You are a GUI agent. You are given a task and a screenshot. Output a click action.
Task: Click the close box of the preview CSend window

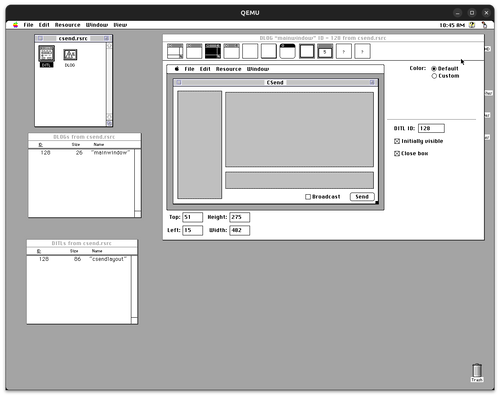179,82
